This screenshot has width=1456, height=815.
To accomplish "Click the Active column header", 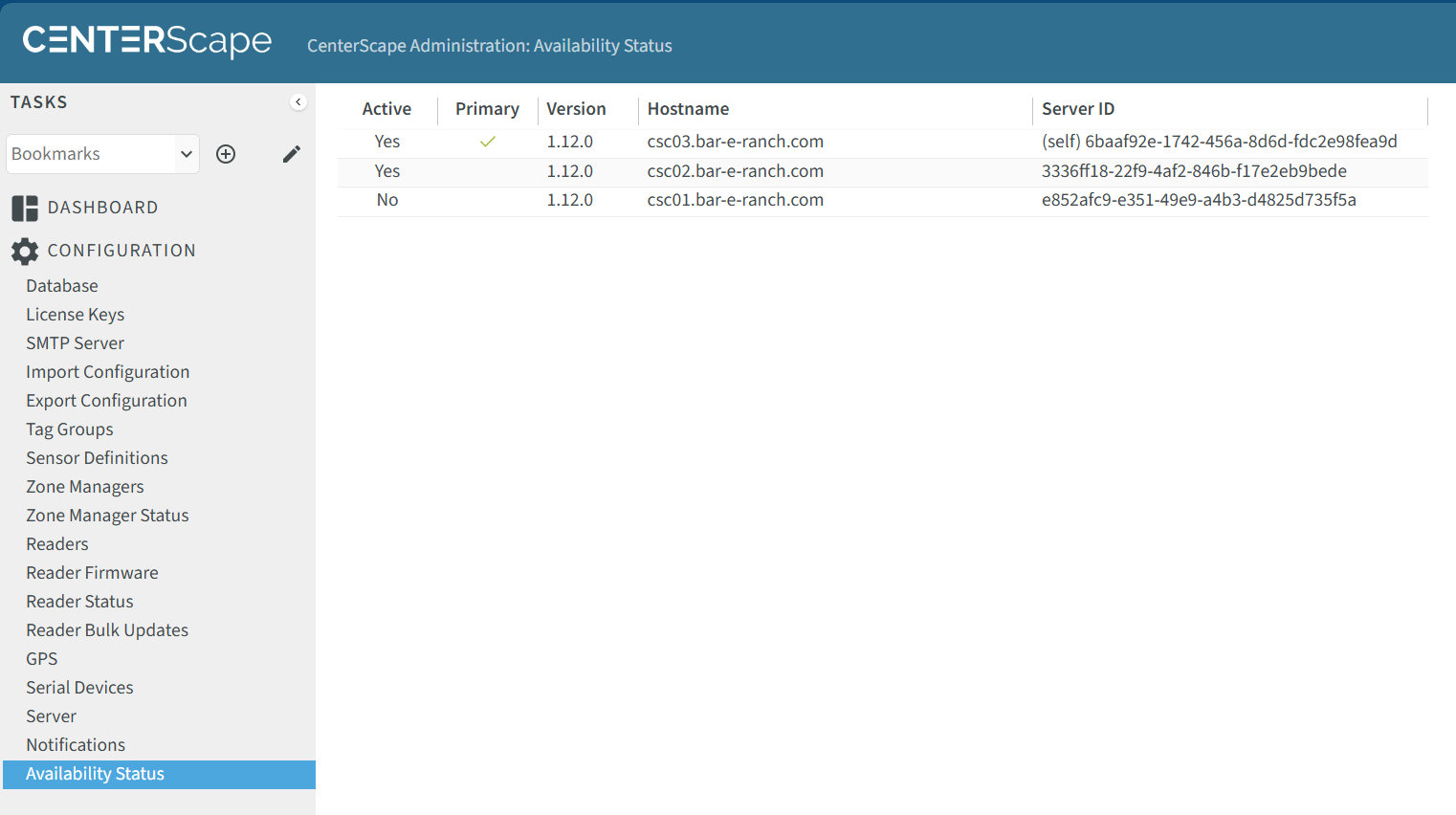I will pos(386,109).
